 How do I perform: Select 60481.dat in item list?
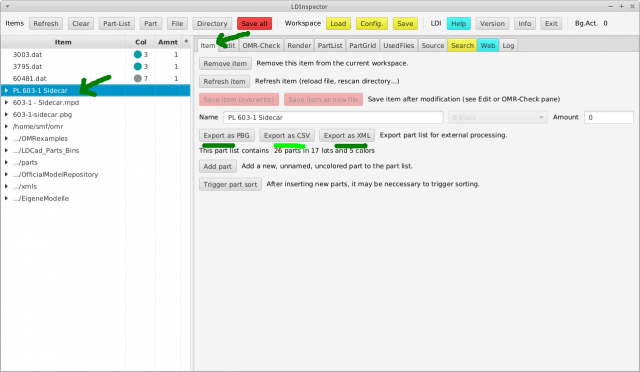coord(29,78)
